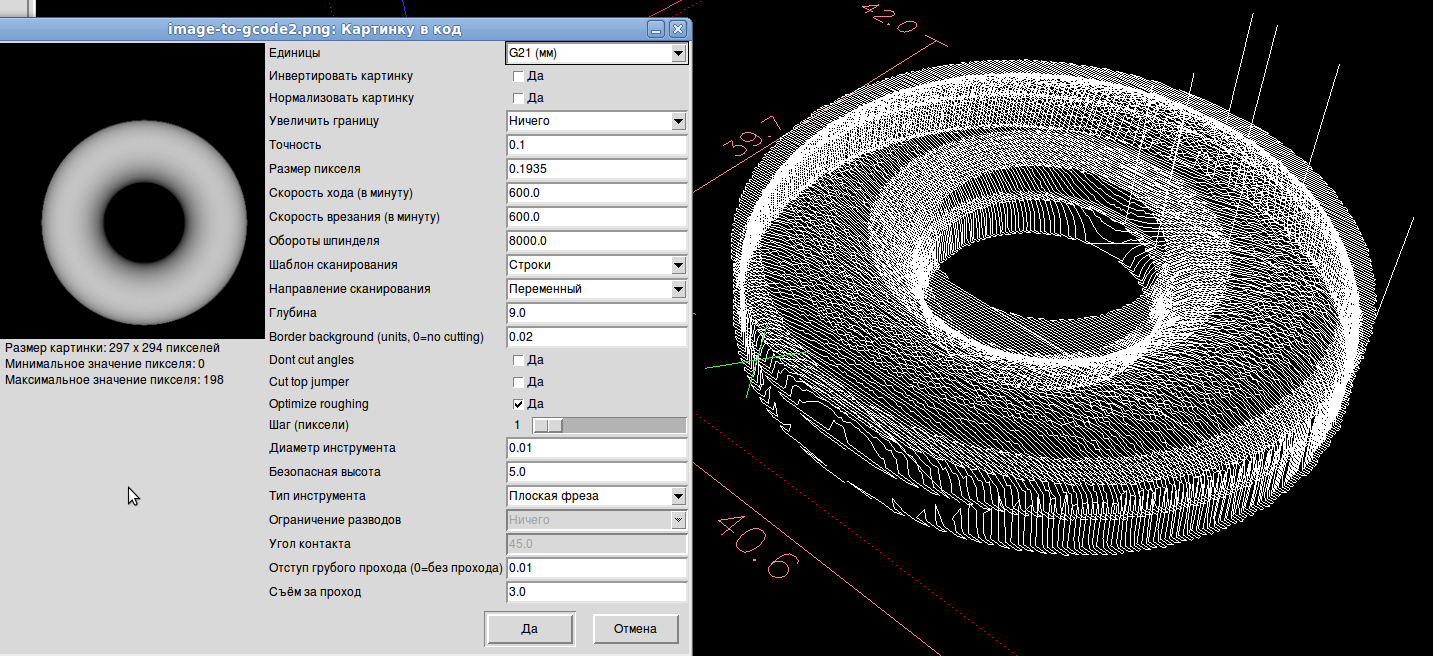This screenshot has height=656, width=1433.
Task: Disable the Optimize roughing checkbox
Action: click(518, 404)
